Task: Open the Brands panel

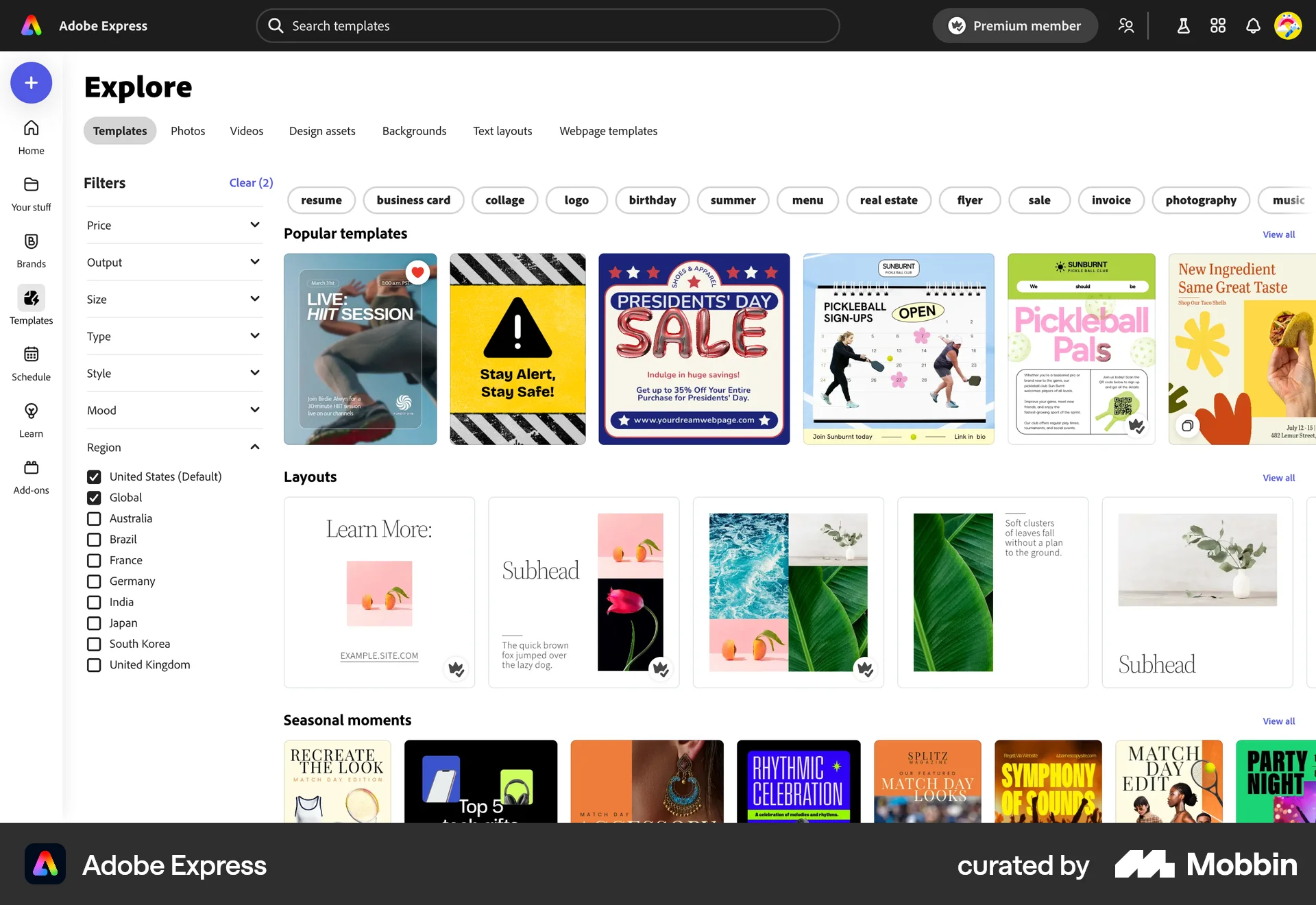Action: (31, 250)
